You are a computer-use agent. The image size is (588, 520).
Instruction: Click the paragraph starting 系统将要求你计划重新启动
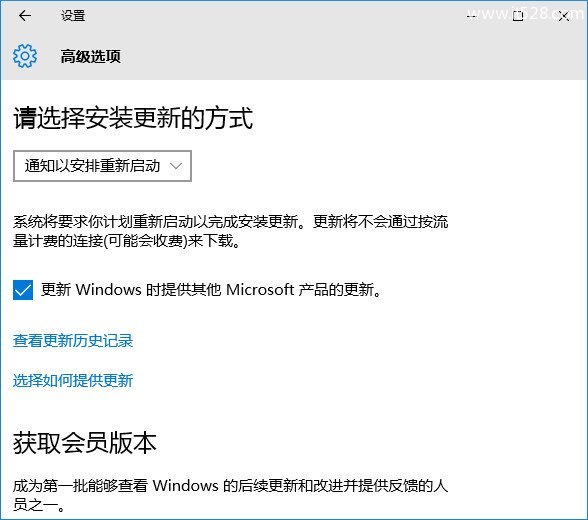pyautogui.click(x=231, y=231)
